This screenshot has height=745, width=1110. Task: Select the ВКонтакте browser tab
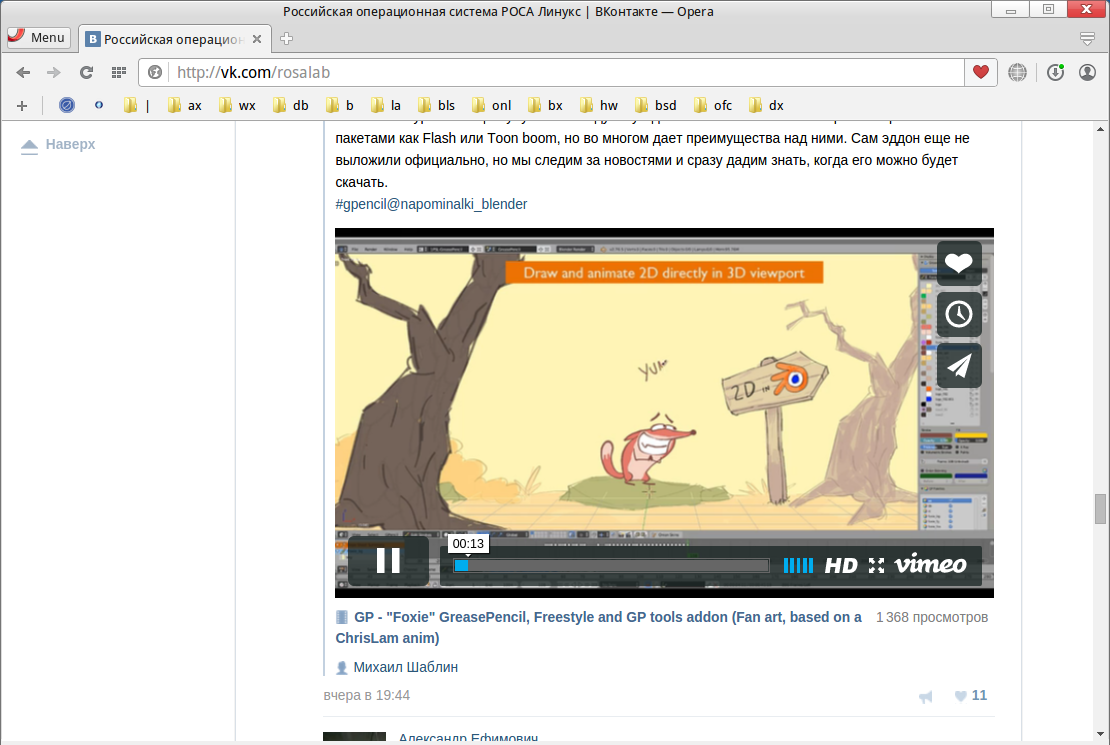(173, 39)
